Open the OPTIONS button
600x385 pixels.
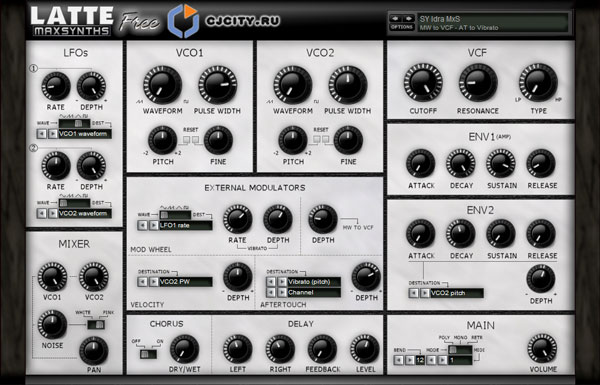click(402, 27)
